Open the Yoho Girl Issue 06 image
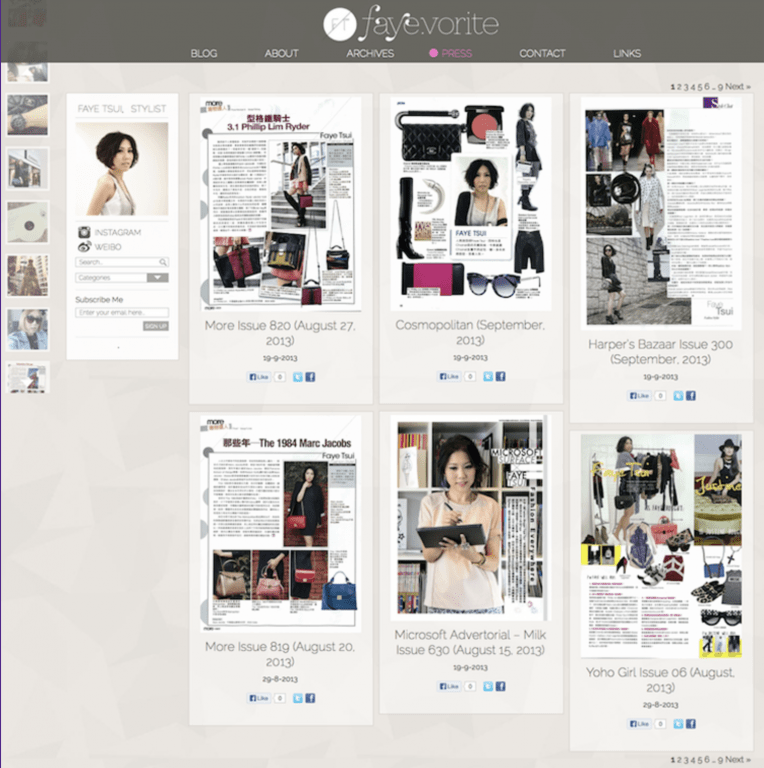Viewport: 764px width, 768px height. pos(661,546)
